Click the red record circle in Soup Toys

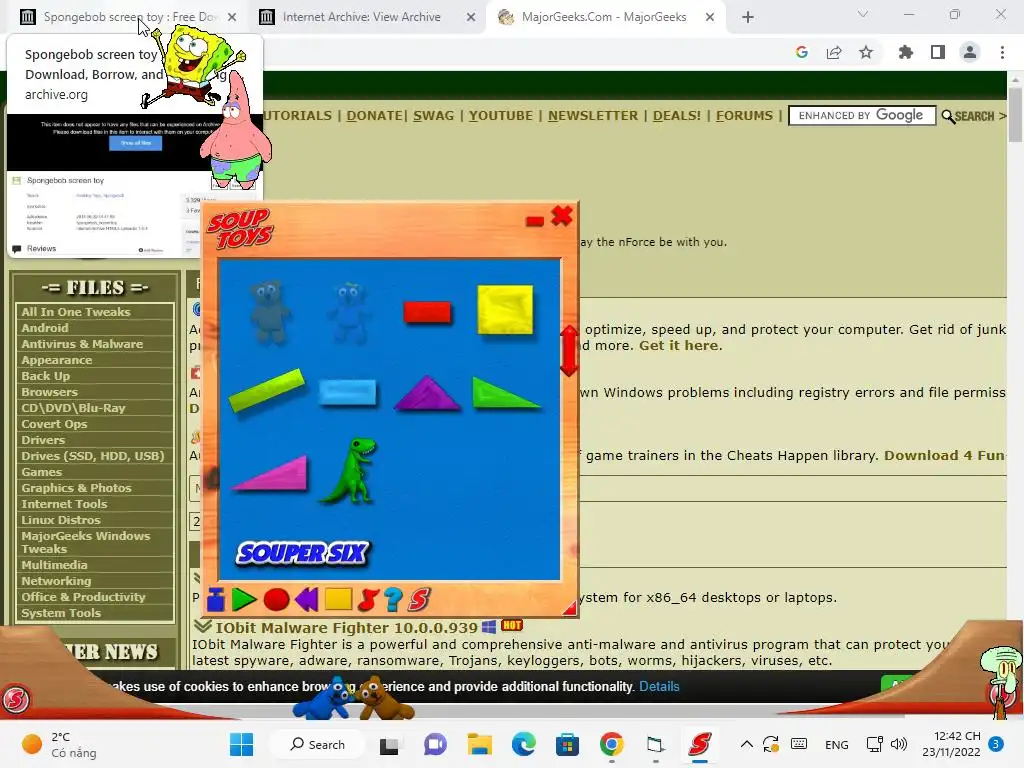pyautogui.click(x=276, y=600)
